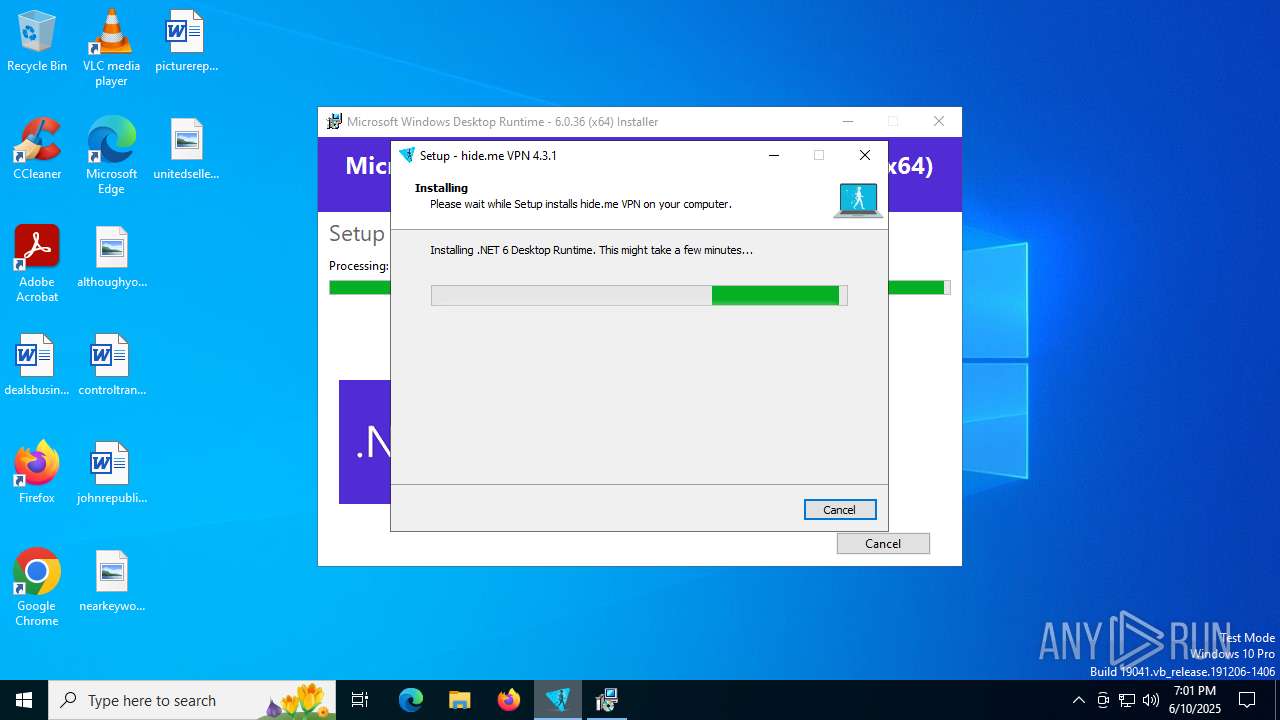Click the 'Installing .NET 6 Desktop Runtime' status text
Image resolution: width=1280 pixels, height=720 pixels.
coord(591,250)
